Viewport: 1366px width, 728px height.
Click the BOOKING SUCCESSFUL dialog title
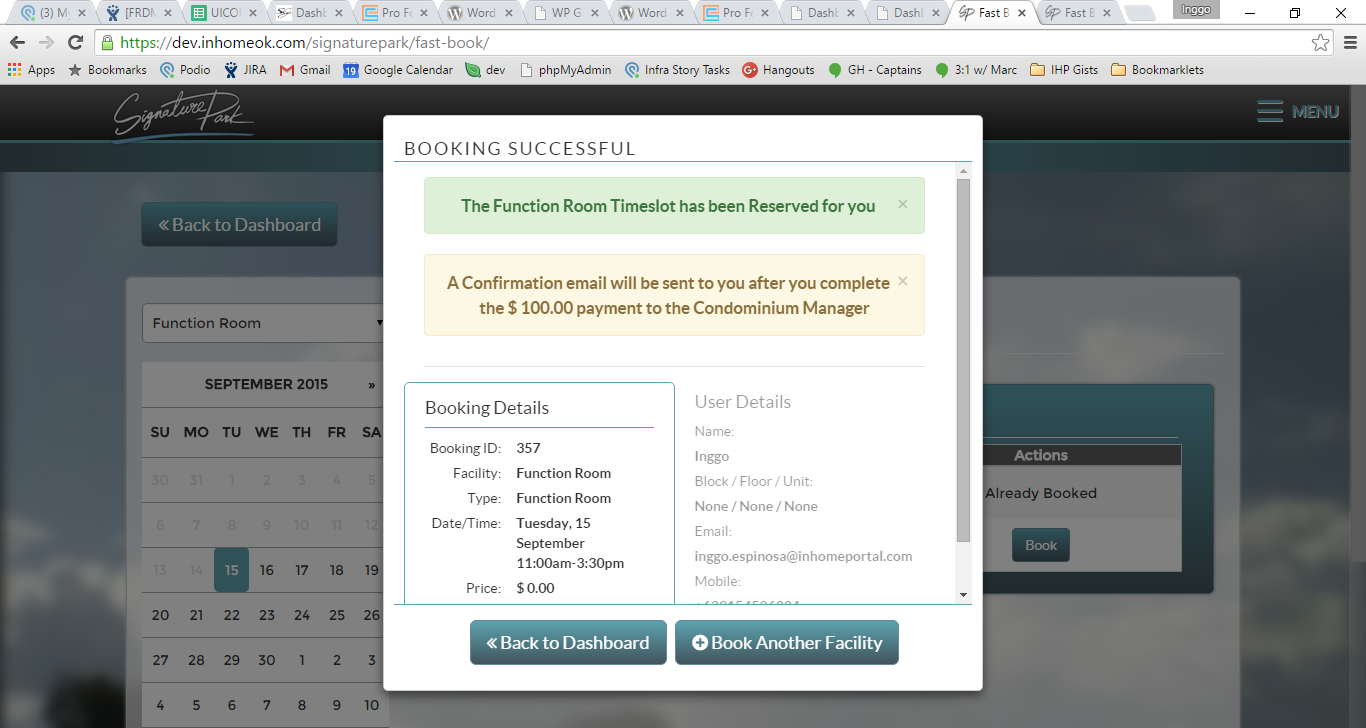pyautogui.click(x=520, y=149)
